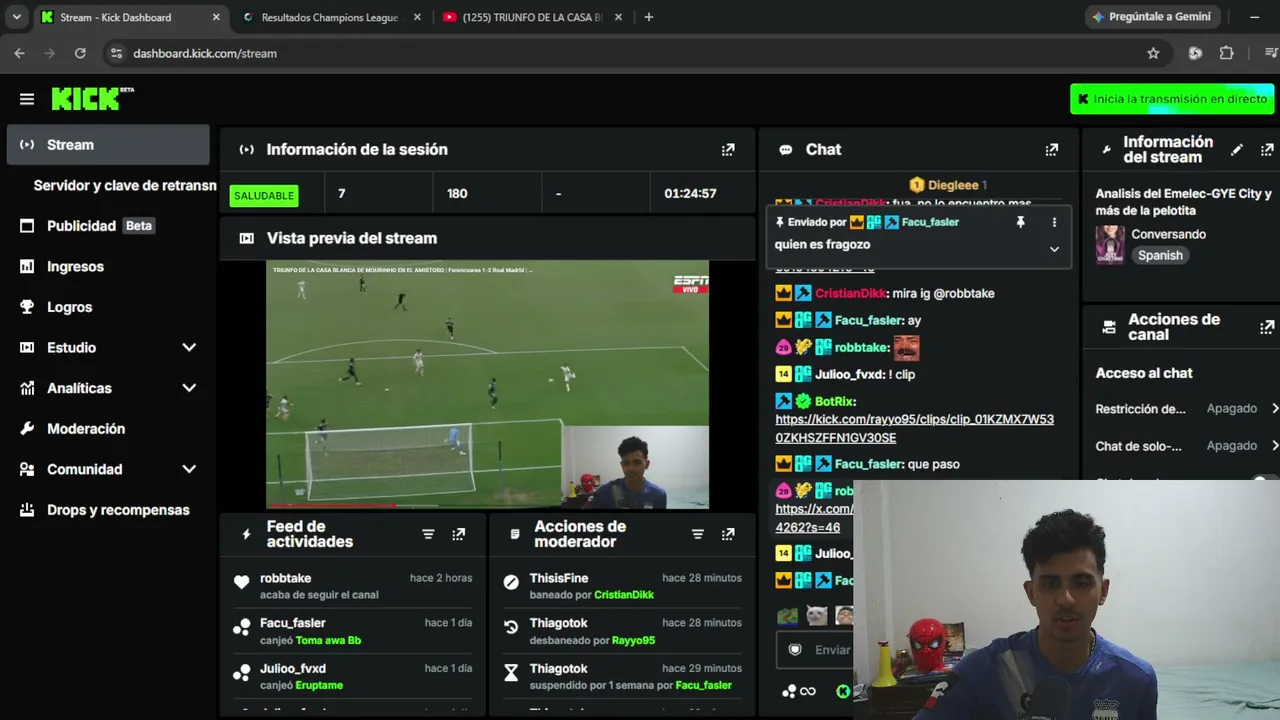1280x720 pixels.
Task: Go back to the previous page
Action: tap(19, 53)
